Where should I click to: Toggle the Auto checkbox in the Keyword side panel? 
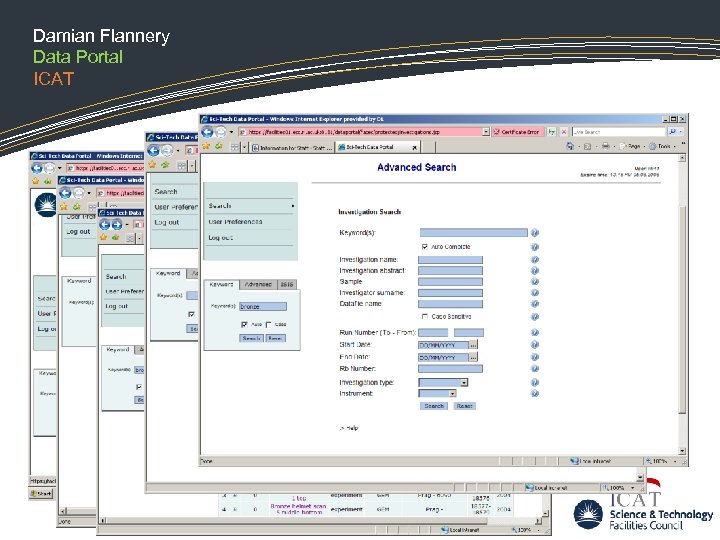(244, 324)
